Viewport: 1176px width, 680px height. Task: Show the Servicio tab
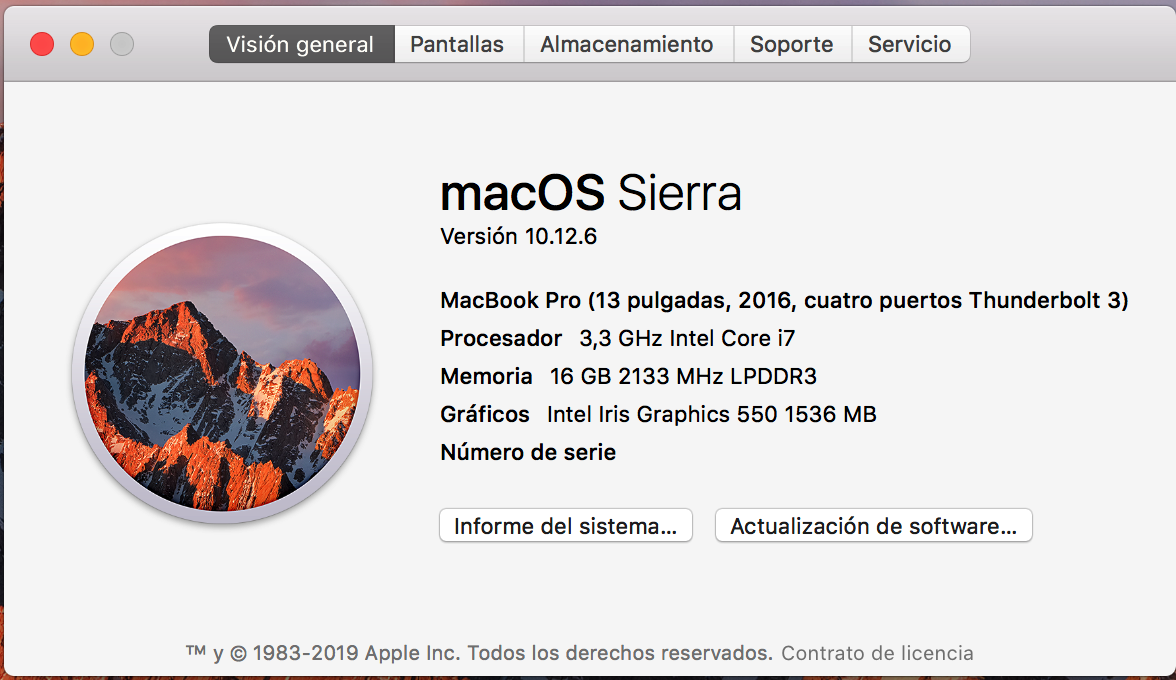click(909, 45)
